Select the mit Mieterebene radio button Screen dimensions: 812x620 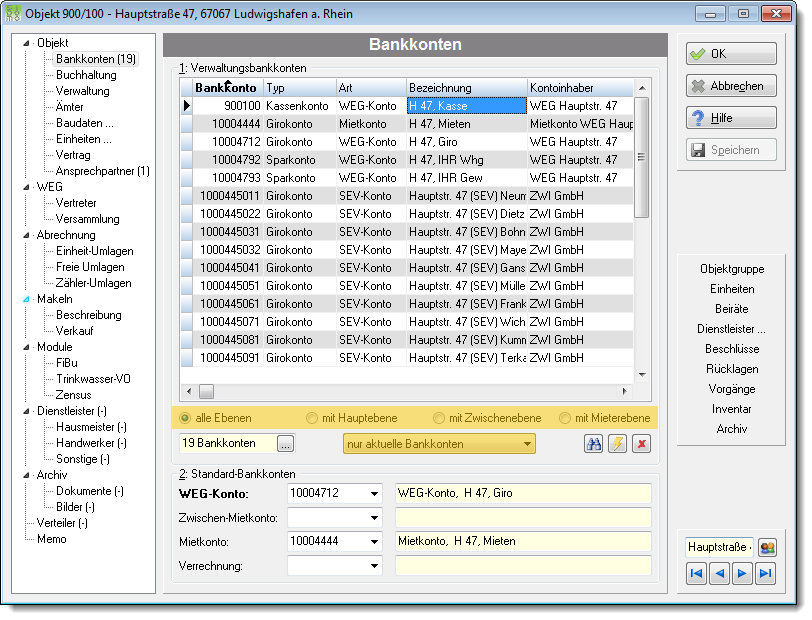pyautogui.click(x=565, y=418)
